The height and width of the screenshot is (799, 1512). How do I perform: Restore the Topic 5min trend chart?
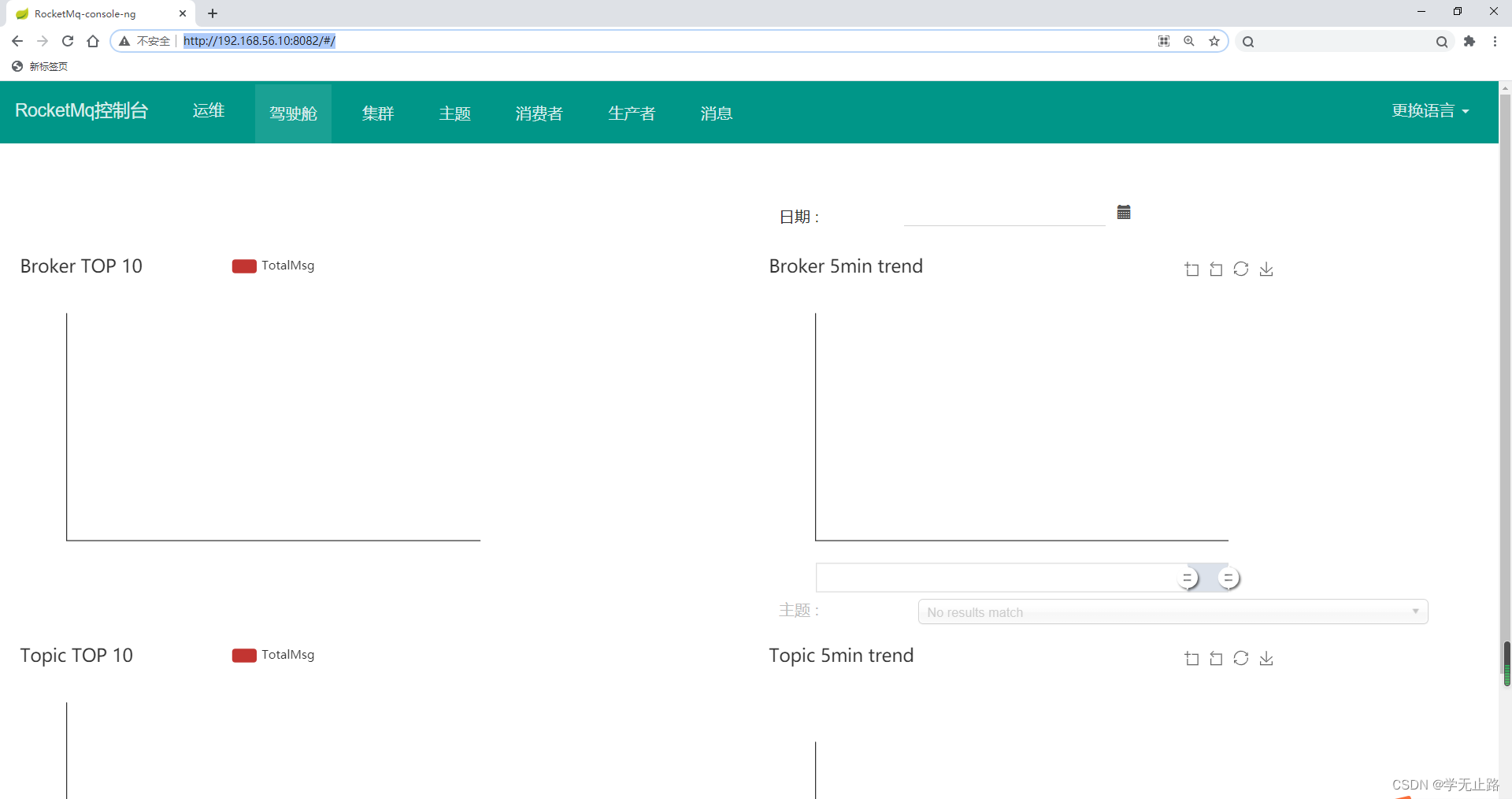point(1241,659)
